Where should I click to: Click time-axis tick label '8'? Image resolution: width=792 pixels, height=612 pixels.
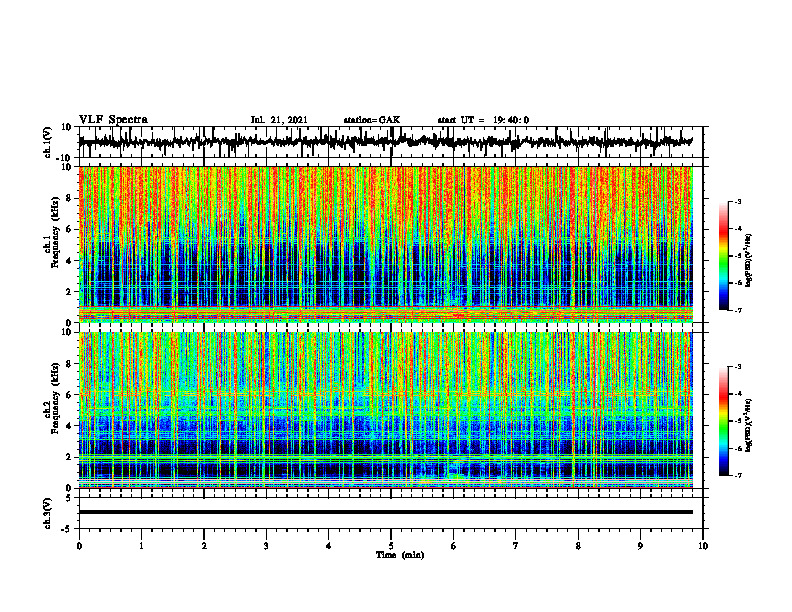pos(578,546)
